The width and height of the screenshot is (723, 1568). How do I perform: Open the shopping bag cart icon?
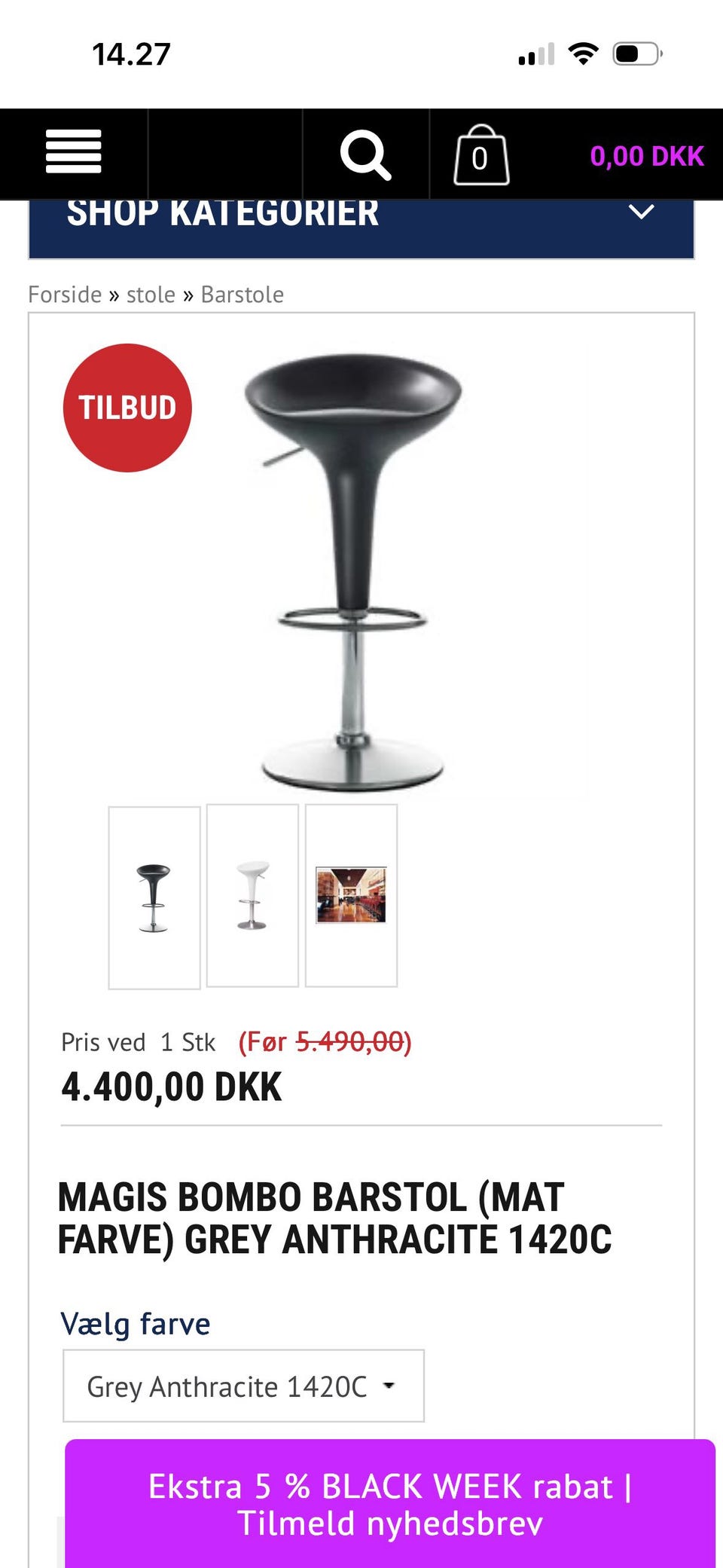tap(481, 154)
